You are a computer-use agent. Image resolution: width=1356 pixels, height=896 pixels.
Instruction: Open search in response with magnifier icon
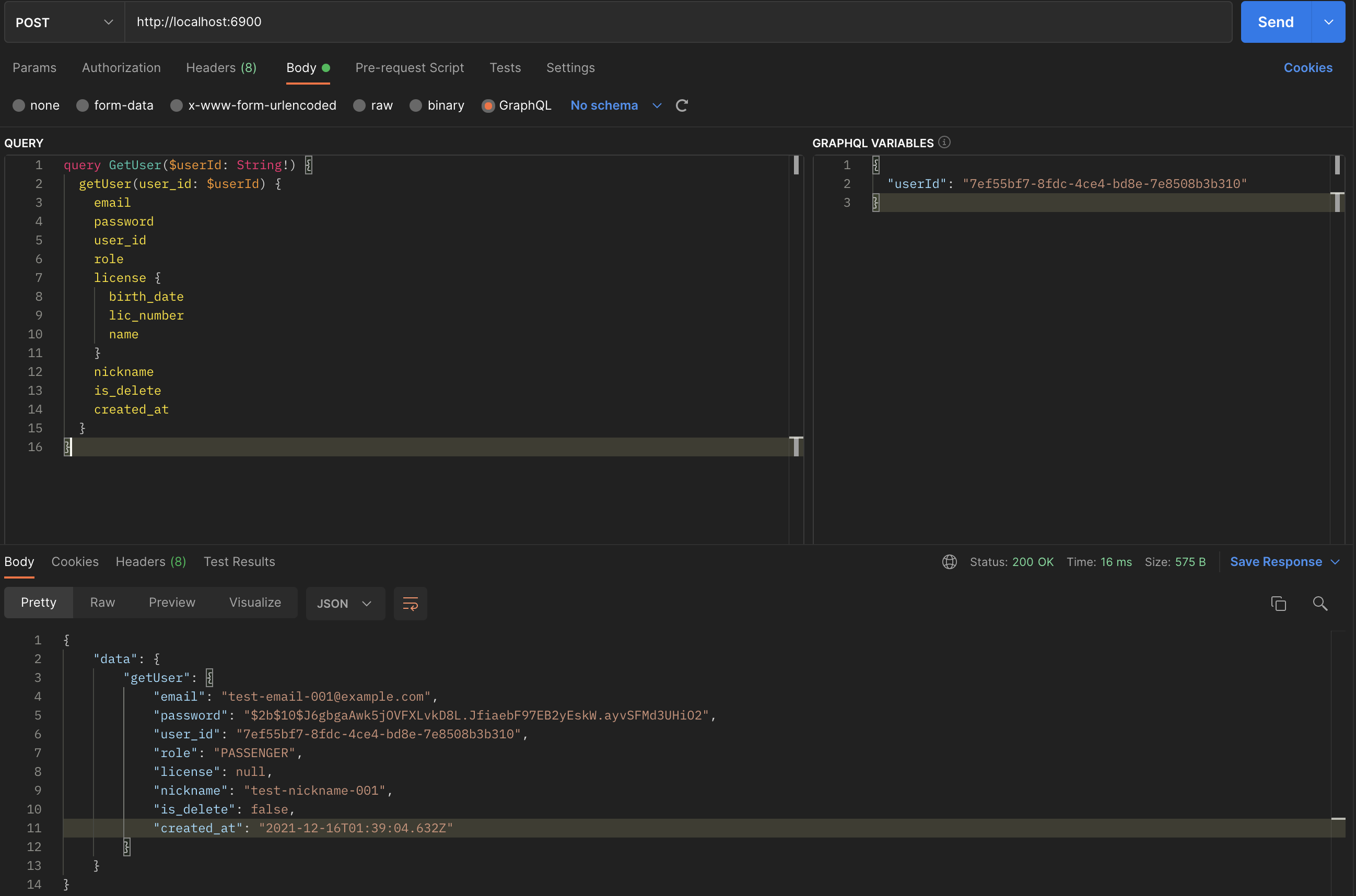(x=1319, y=604)
